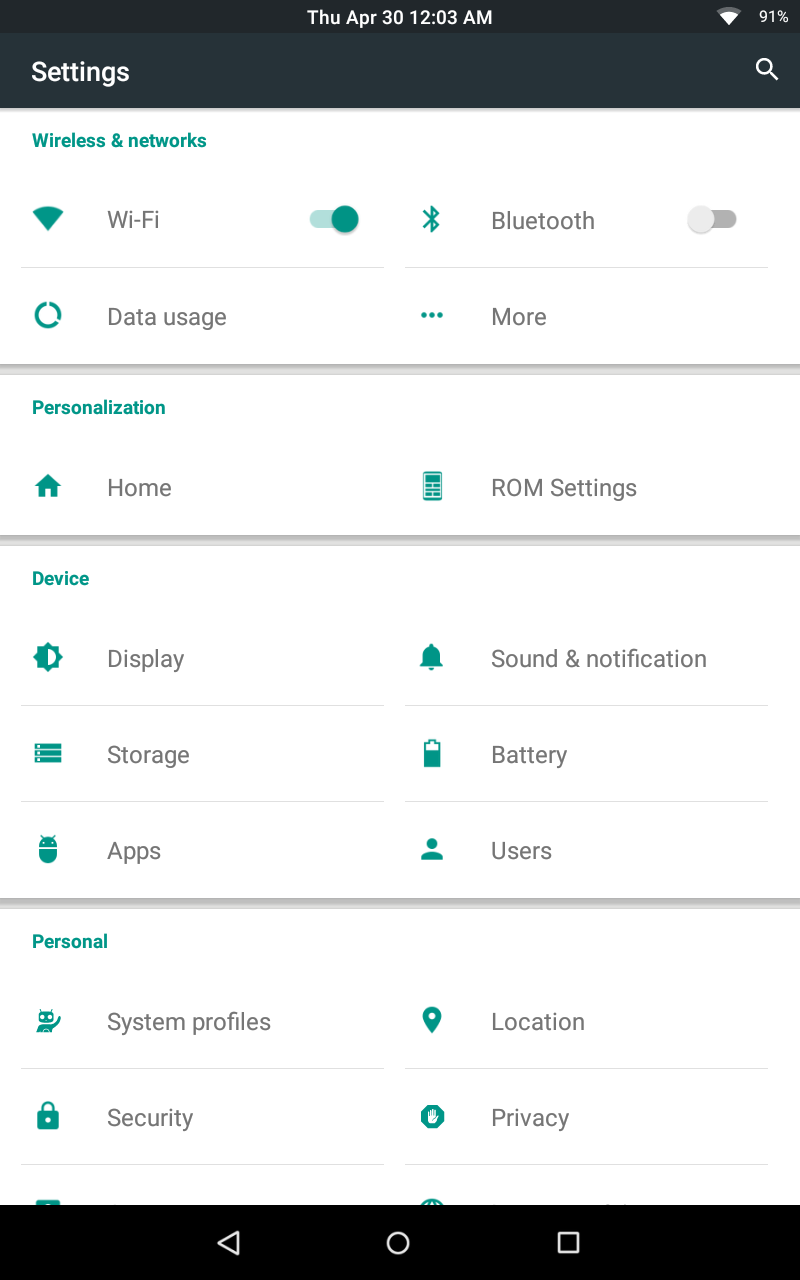Tap the Android home circle button
The height and width of the screenshot is (1280, 800).
(398, 1242)
